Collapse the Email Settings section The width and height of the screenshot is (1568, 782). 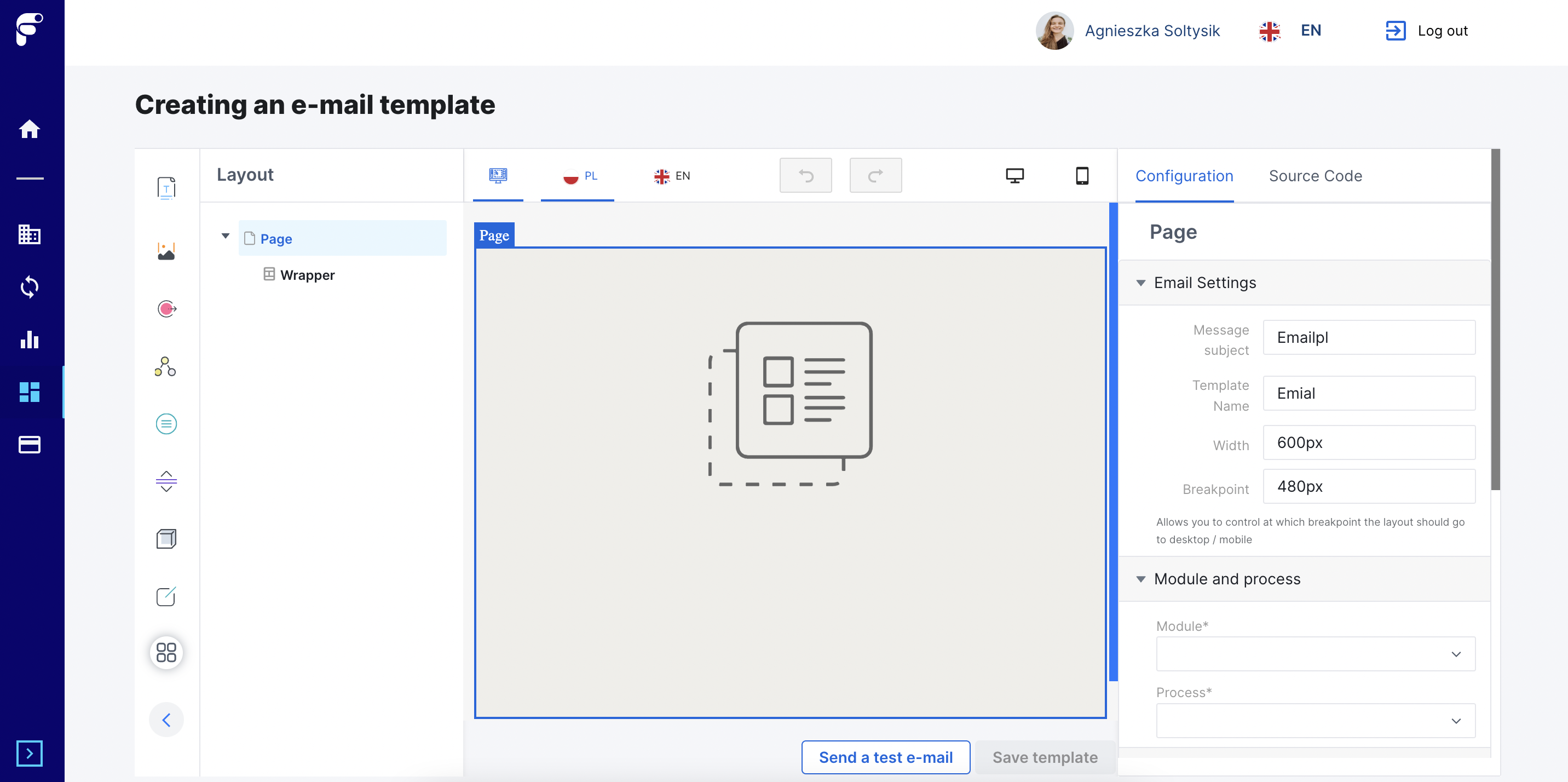[1141, 283]
